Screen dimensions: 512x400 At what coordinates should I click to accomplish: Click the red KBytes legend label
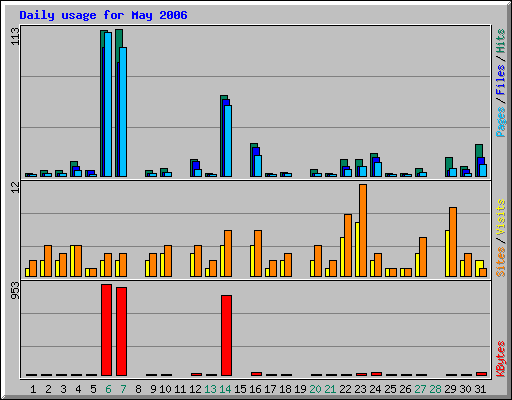[x=501, y=359]
